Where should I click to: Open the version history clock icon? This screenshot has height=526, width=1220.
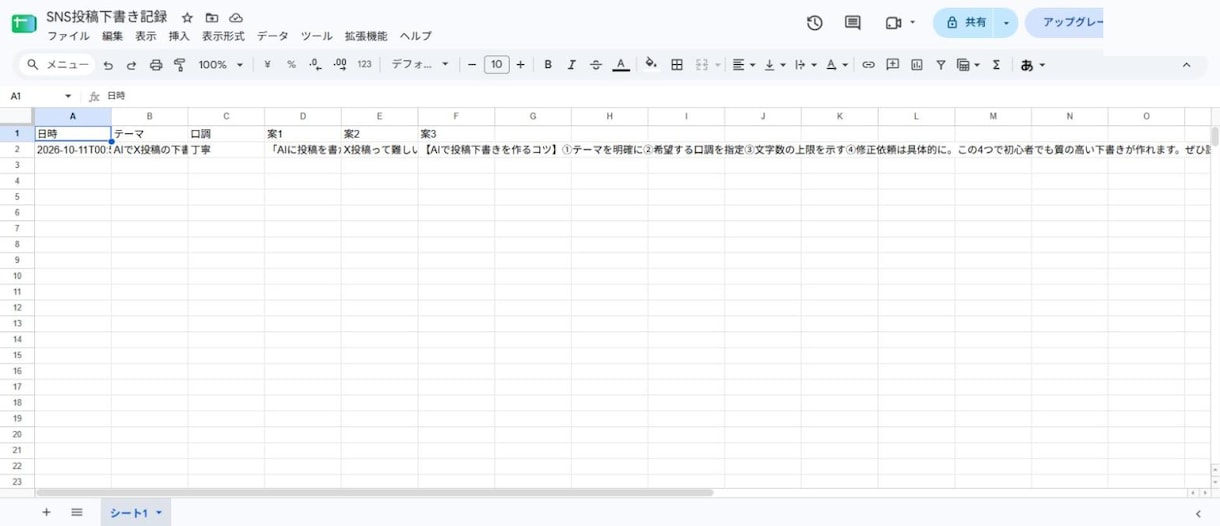pos(815,23)
